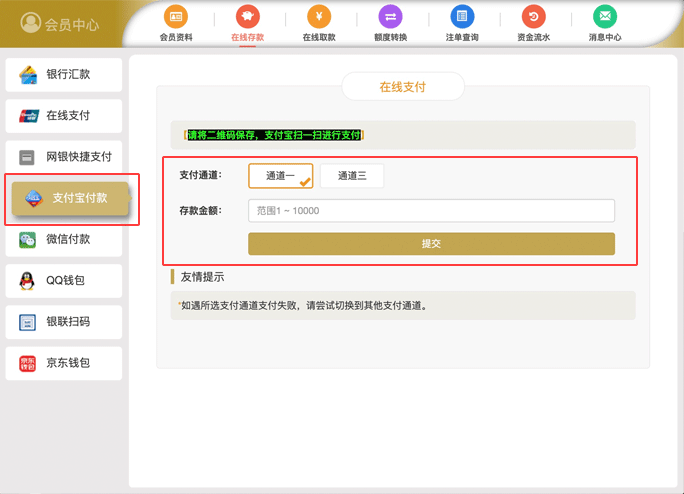The width and height of the screenshot is (684, 494).
Task: Open the 在线取款 yen icon
Action: tap(318, 16)
